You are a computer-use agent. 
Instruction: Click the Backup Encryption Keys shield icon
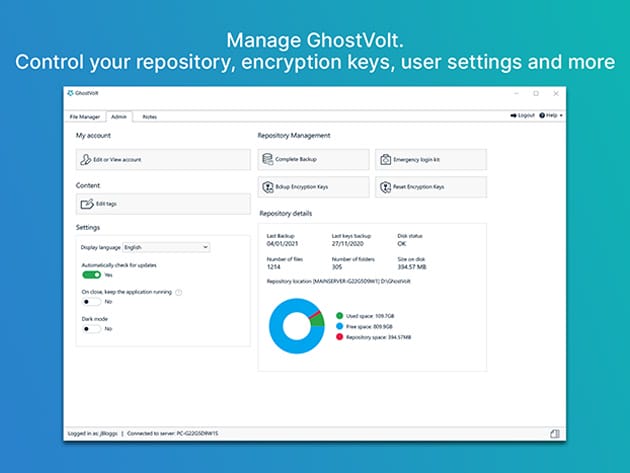point(267,187)
